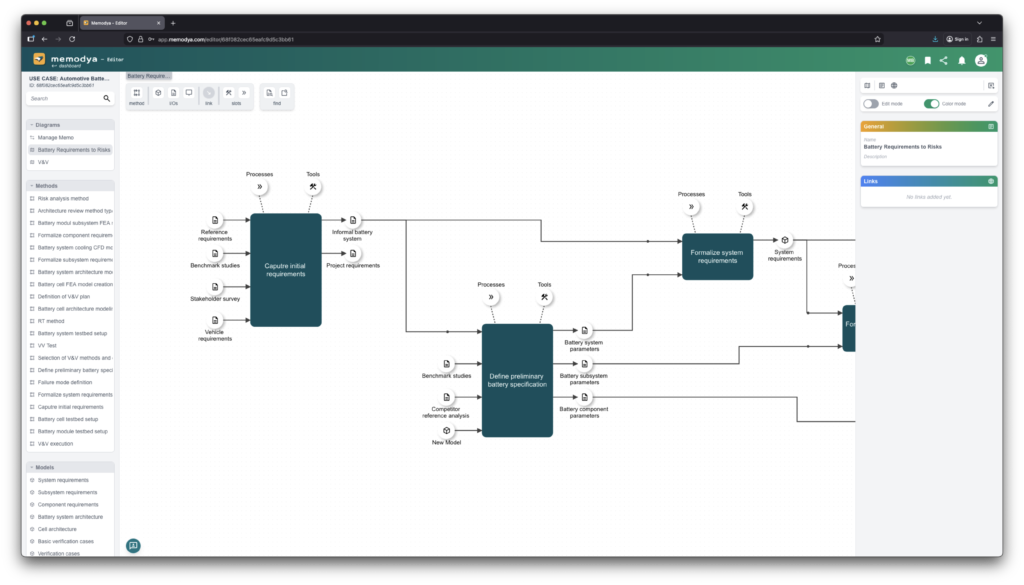Click the sidebar Search input field
This screenshot has height=585, width=1024.
pos(63,99)
